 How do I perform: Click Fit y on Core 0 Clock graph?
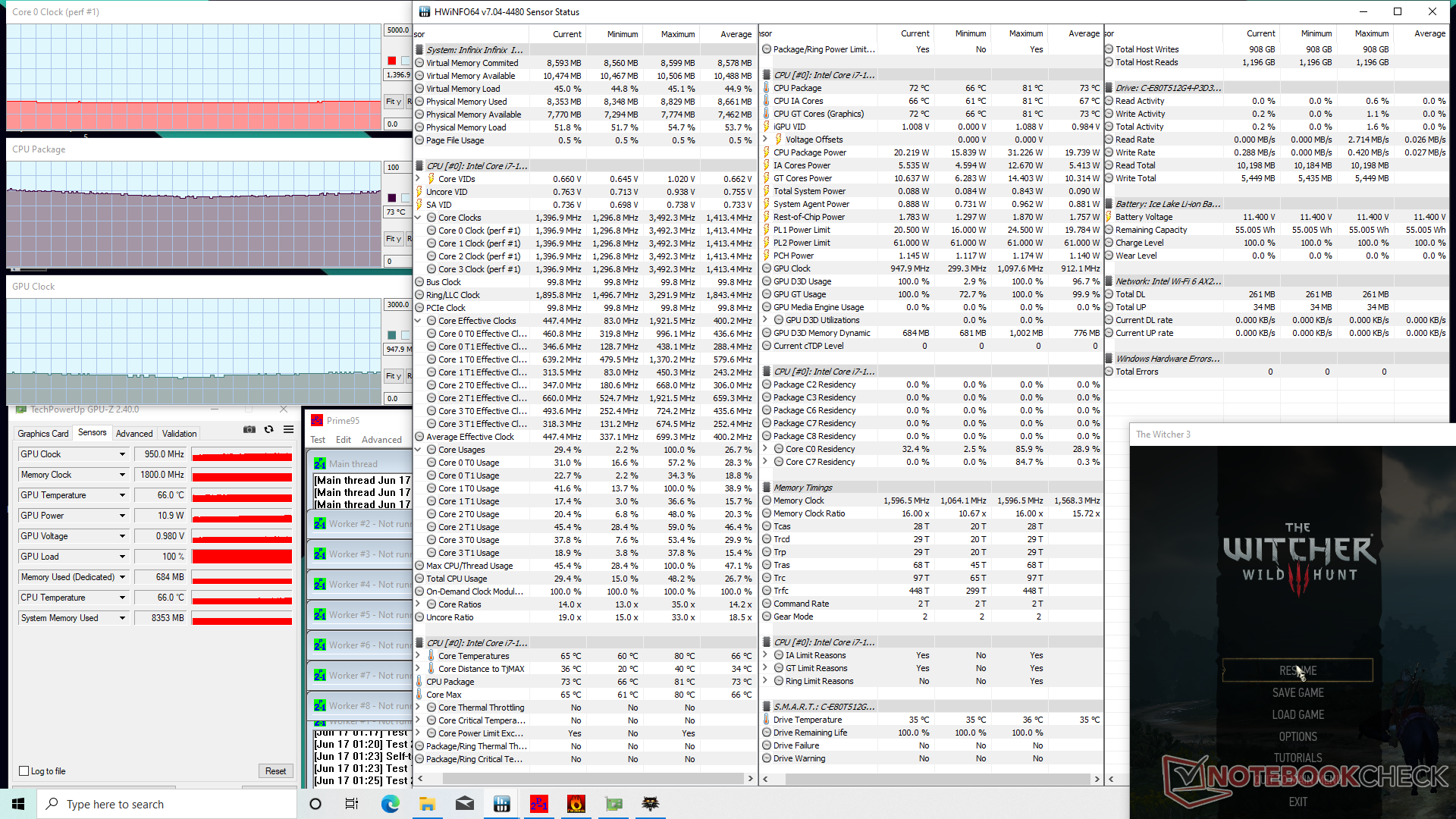click(x=393, y=102)
